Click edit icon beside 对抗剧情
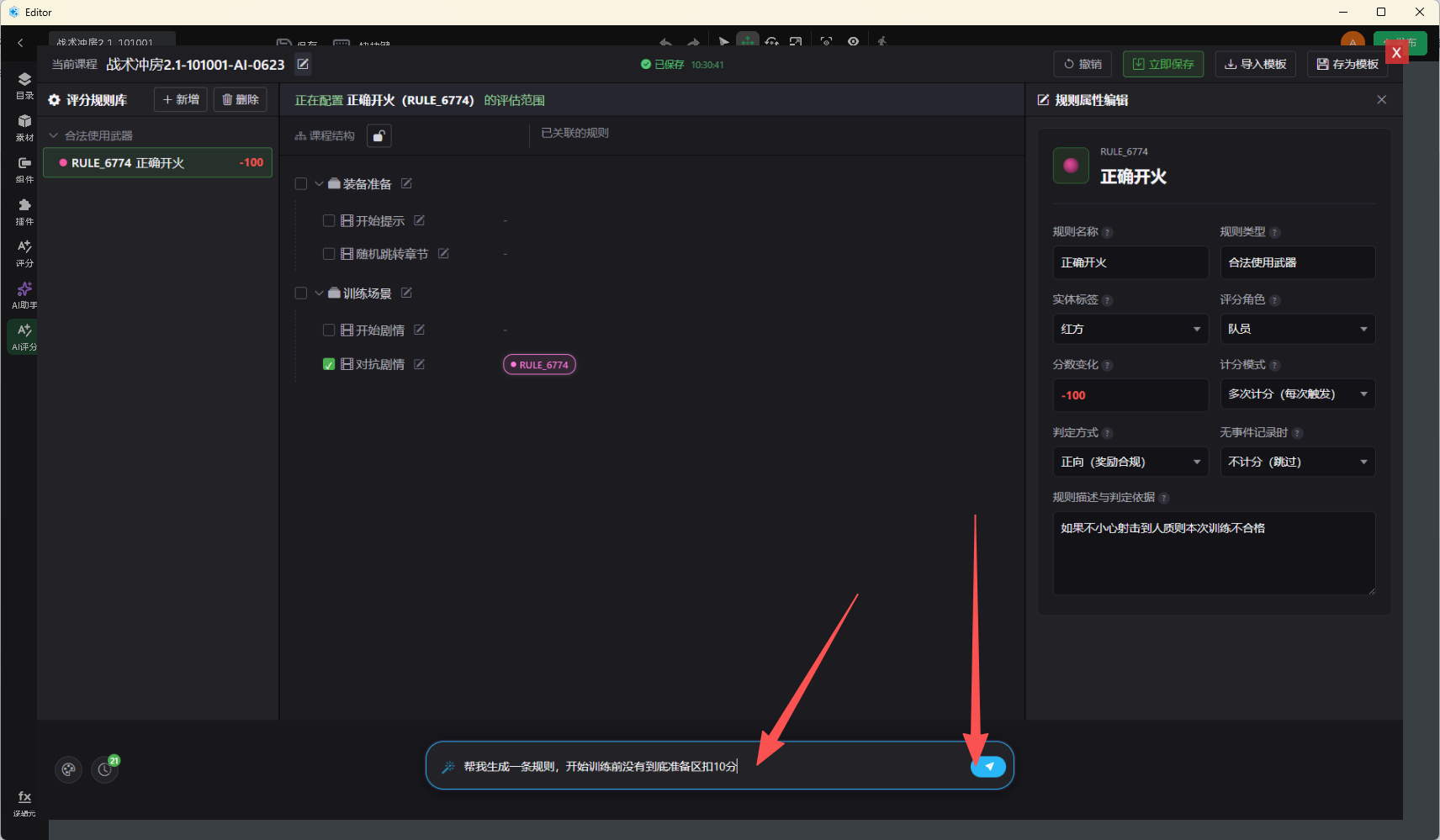Screen dimensions: 1440x840 point(419,364)
